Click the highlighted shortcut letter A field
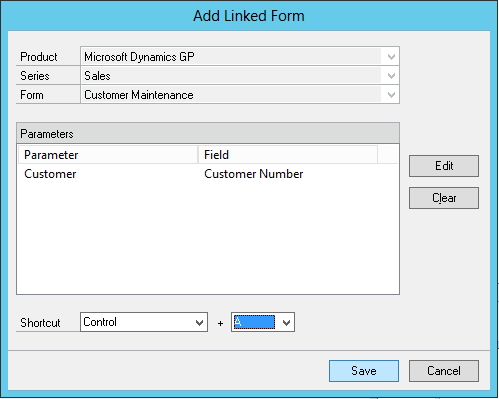499x399 pixels. pos(254,322)
